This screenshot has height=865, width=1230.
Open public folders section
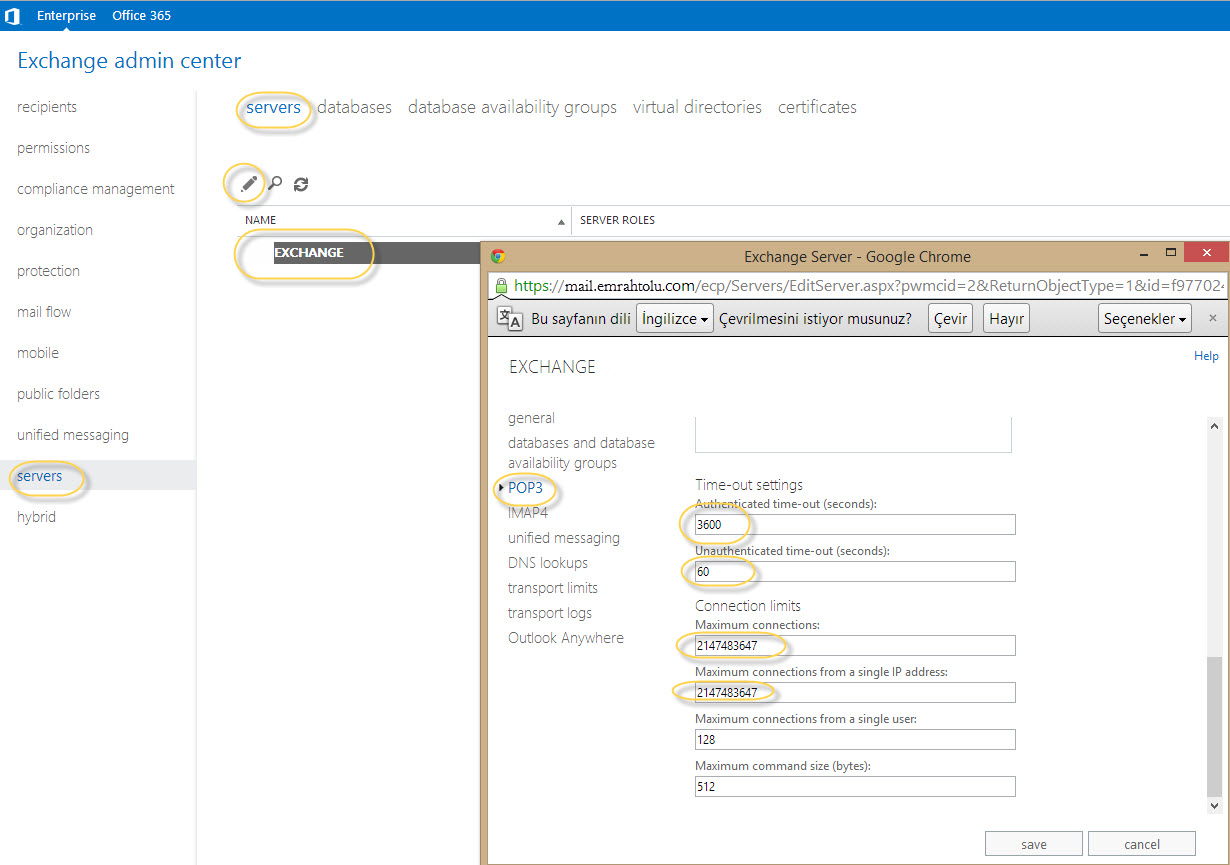pyautogui.click(x=58, y=394)
